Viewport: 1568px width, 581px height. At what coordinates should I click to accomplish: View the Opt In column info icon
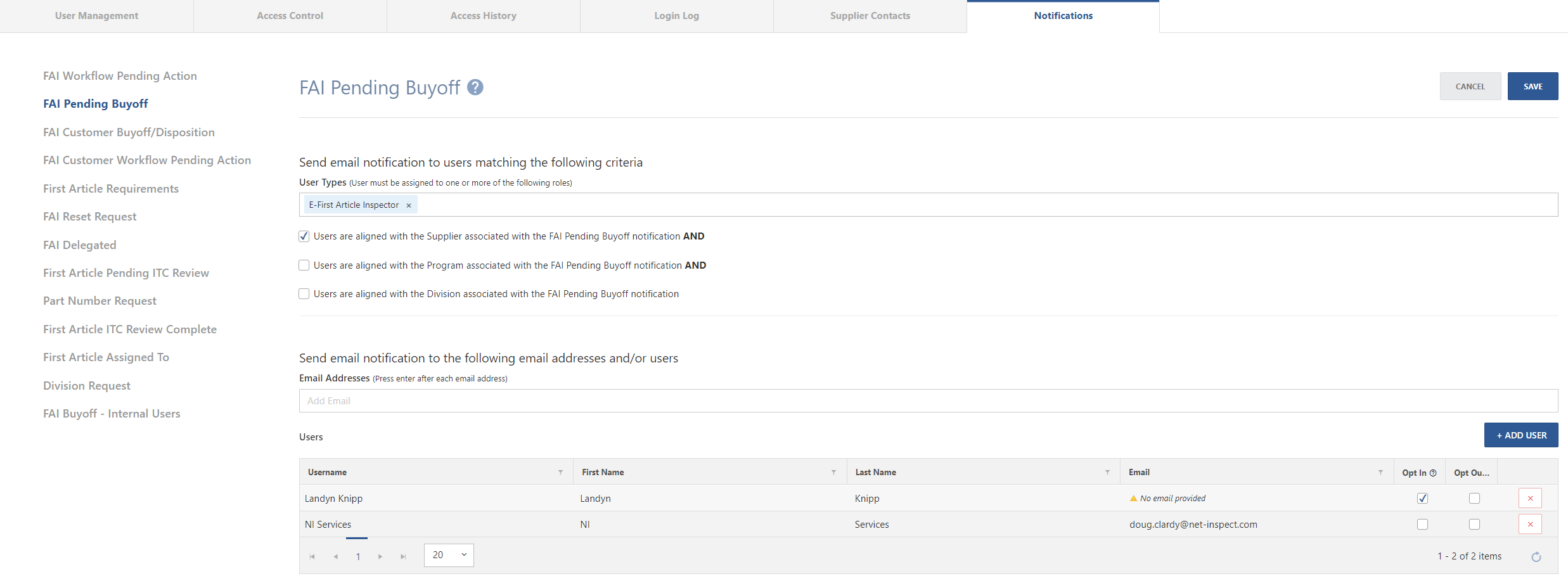1433,472
